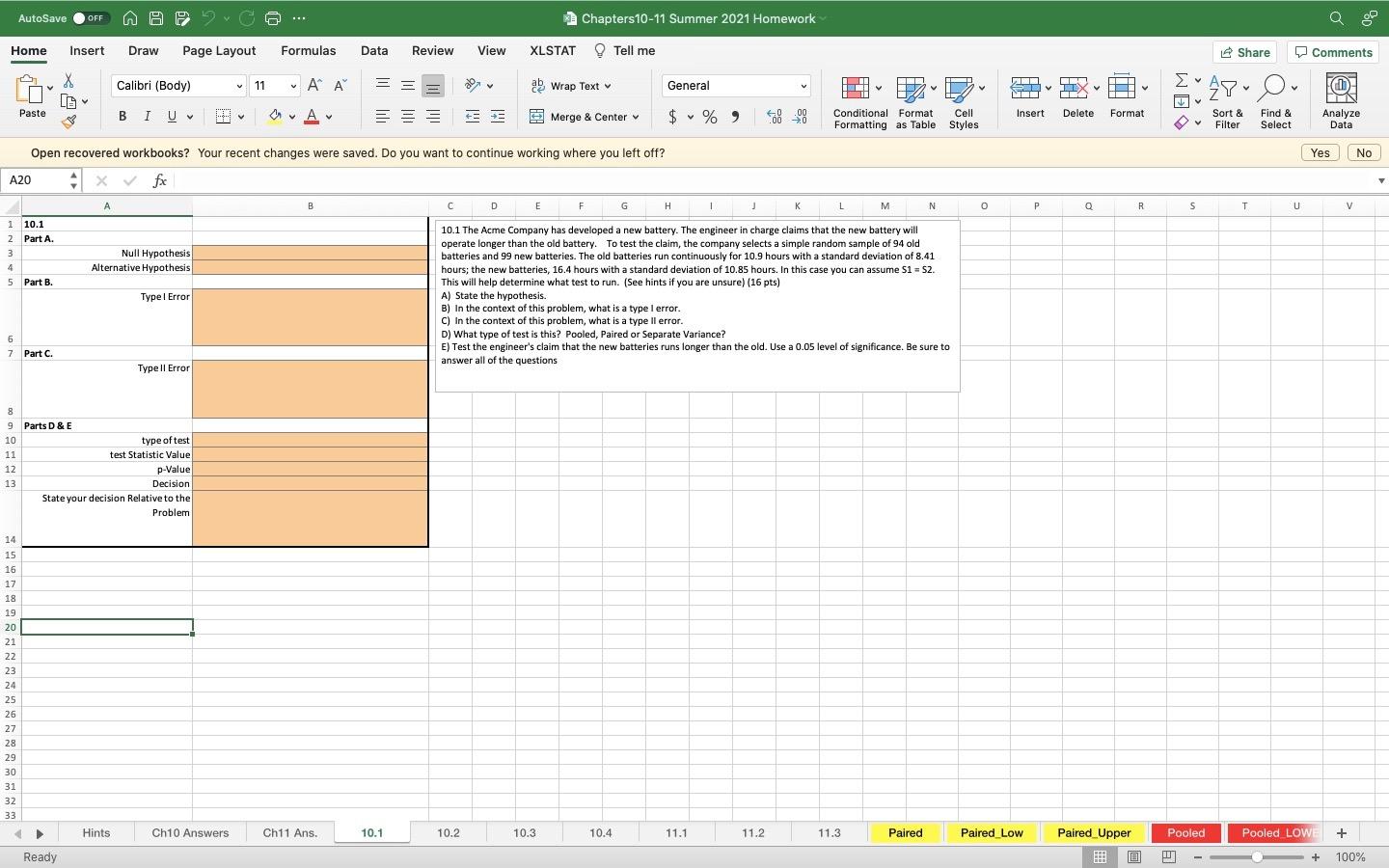Open the font name dropdown
This screenshot has width=1389, height=868.
point(239,86)
